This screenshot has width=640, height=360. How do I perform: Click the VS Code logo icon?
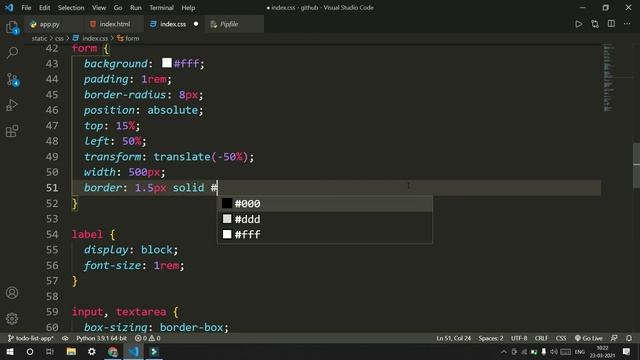[9, 7]
